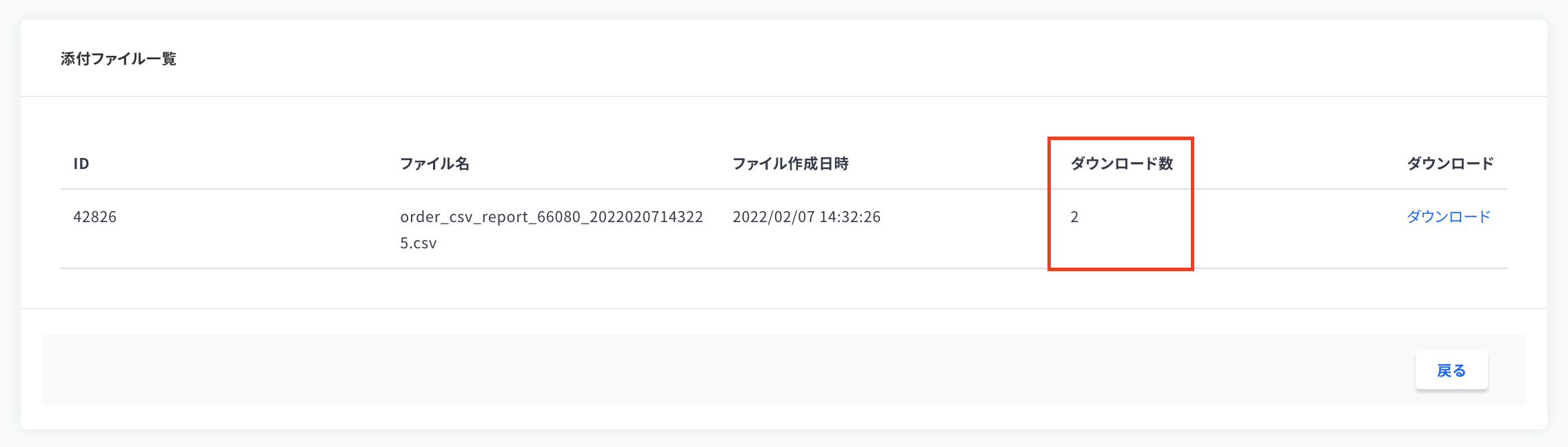Click the download count value 2
The image size is (1568, 447).
[1074, 217]
